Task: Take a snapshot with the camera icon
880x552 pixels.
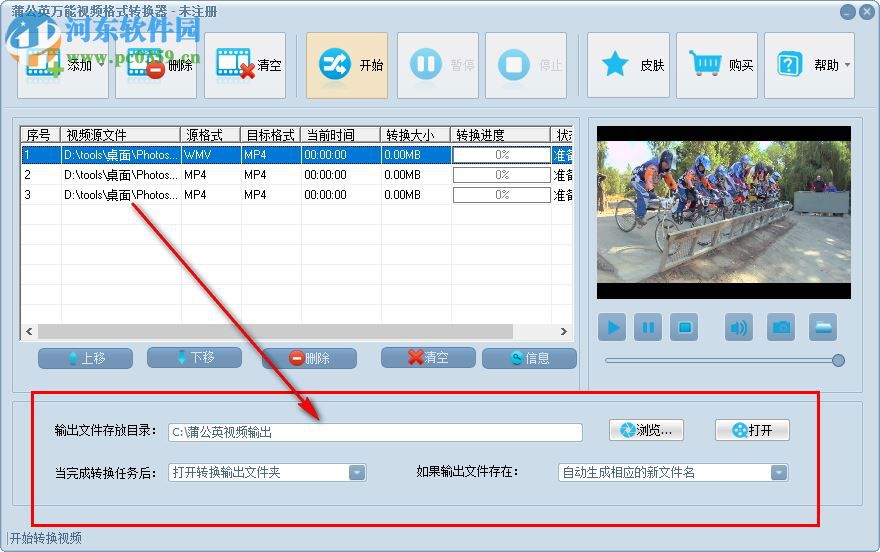Action: coord(781,328)
